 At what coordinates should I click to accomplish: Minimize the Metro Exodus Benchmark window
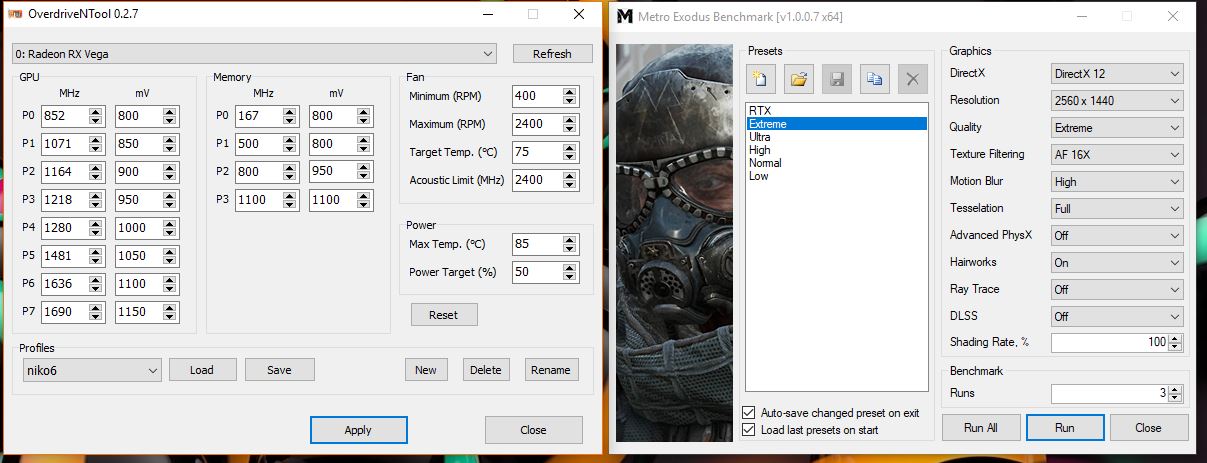click(x=1081, y=16)
